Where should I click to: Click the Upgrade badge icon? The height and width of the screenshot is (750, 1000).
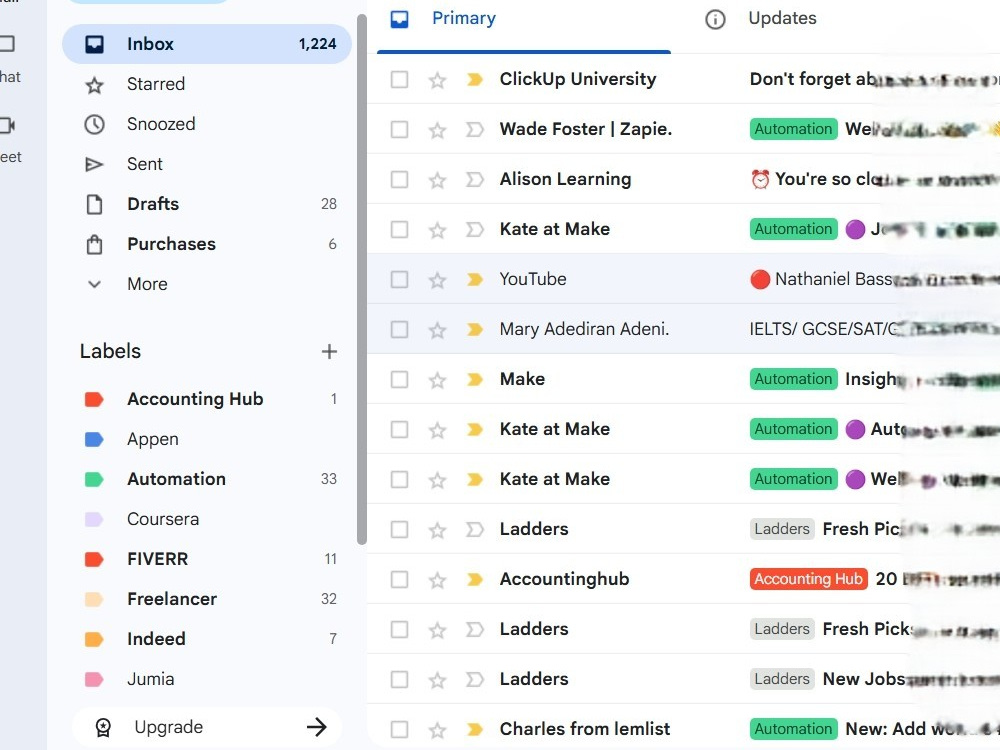(103, 727)
